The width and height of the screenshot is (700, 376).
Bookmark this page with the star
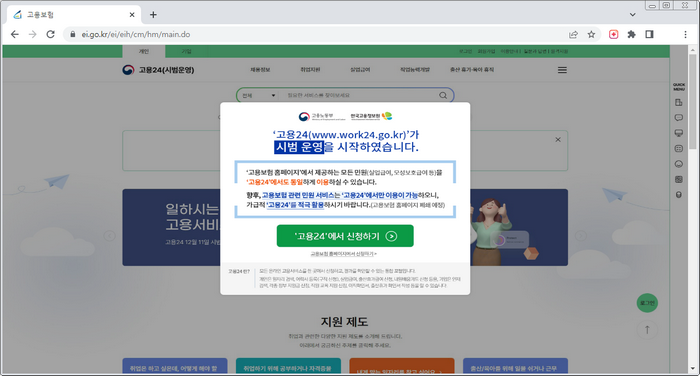pyautogui.click(x=591, y=34)
